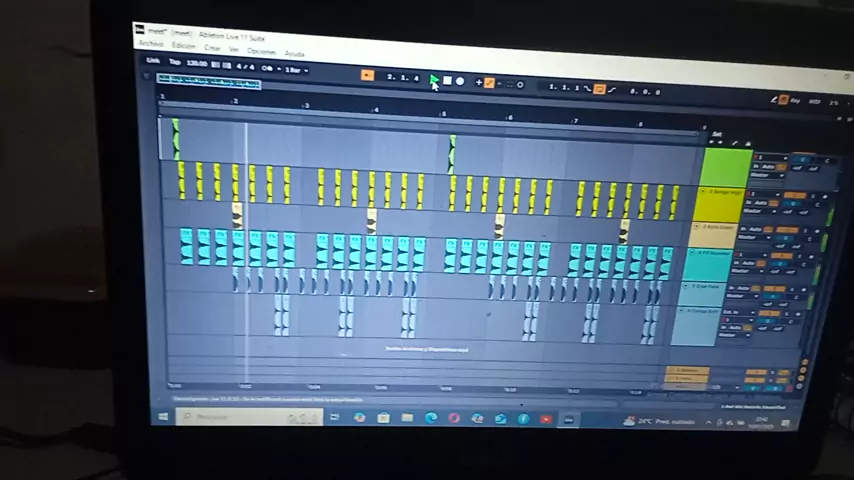Toggle the Loop switch in the transport

tap(599, 89)
